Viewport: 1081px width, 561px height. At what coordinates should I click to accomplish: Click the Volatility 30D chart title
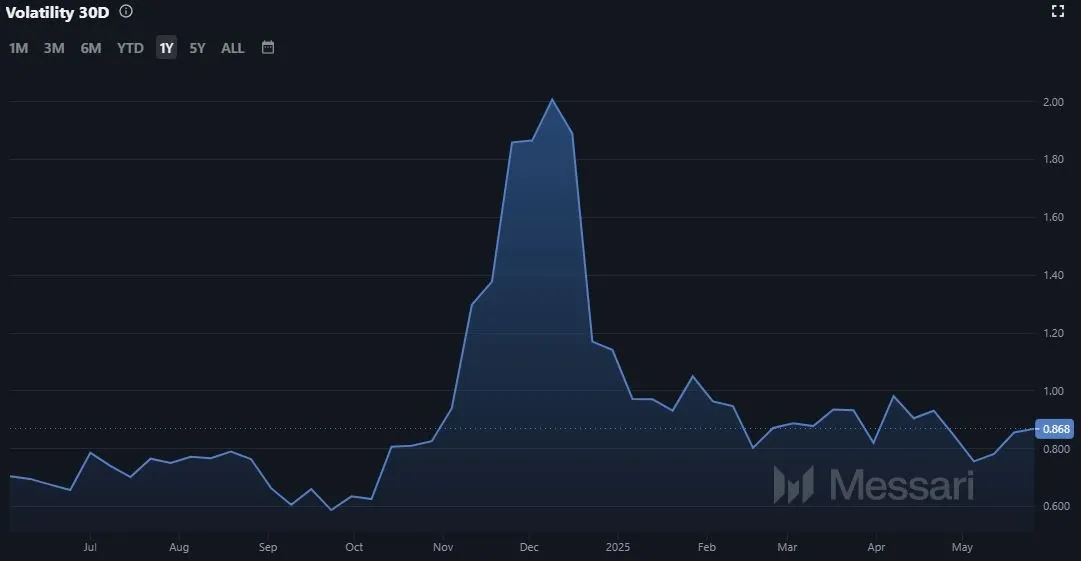(57, 12)
